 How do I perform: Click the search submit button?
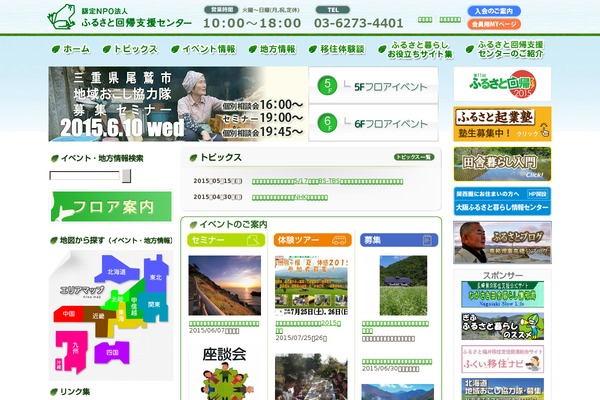127,176
